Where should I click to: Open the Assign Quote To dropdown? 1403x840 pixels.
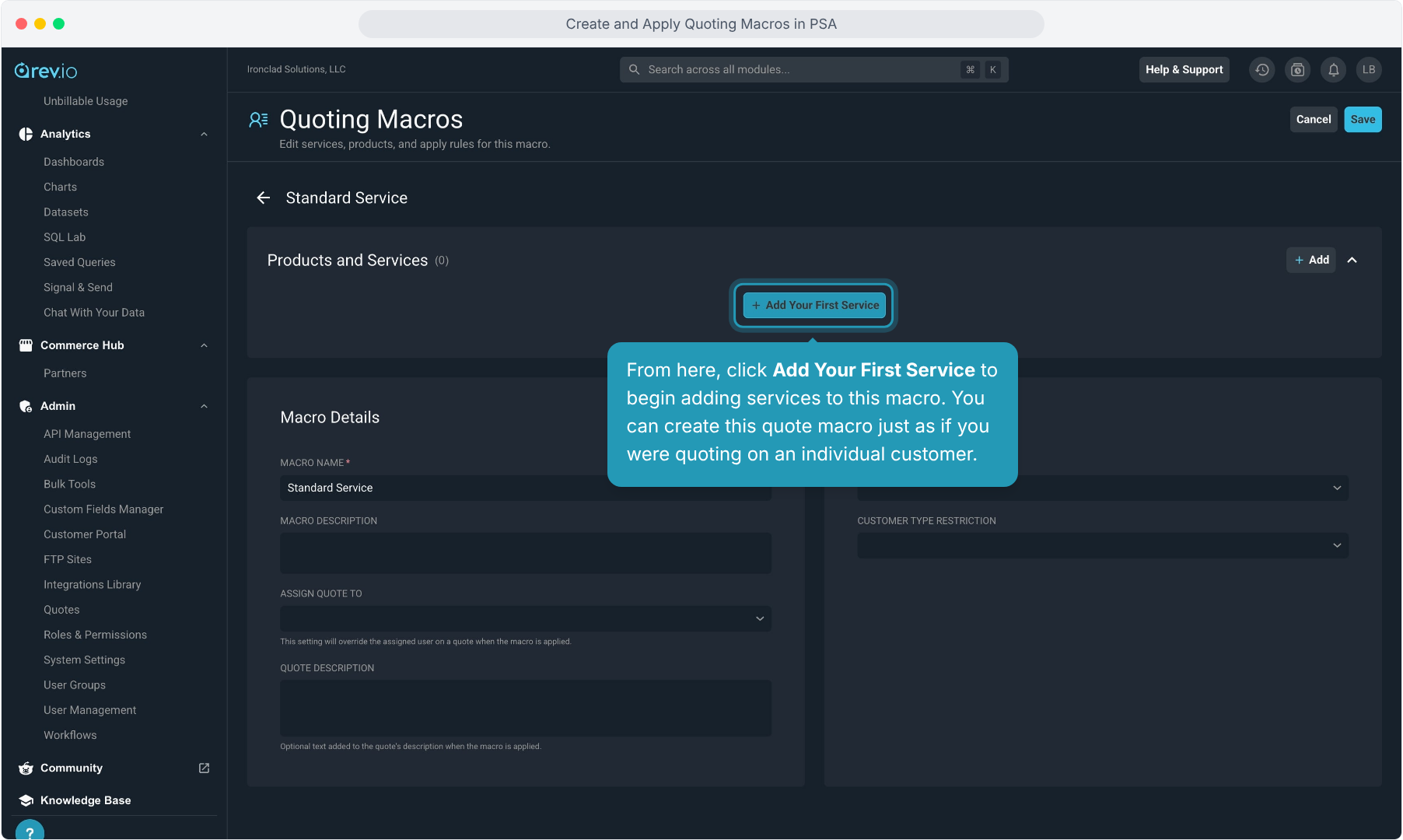(526, 619)
